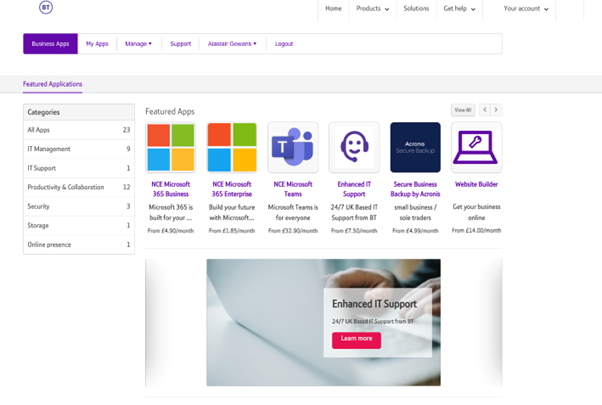This screenshot has width=602, height=405.
Task: Go to Home in top navigation
Action: coord(333,8)
